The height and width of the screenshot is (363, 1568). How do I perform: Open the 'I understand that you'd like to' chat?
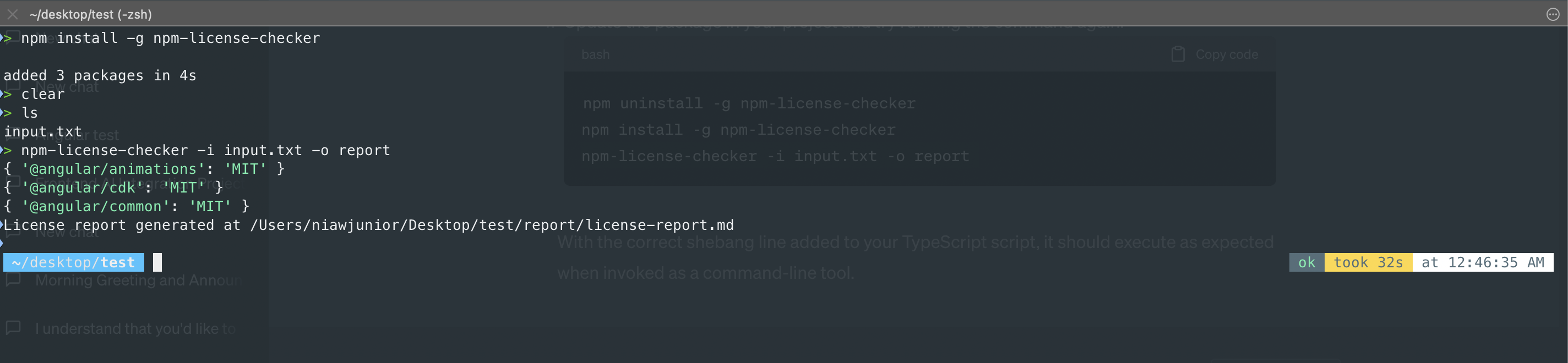coord(135,328)
